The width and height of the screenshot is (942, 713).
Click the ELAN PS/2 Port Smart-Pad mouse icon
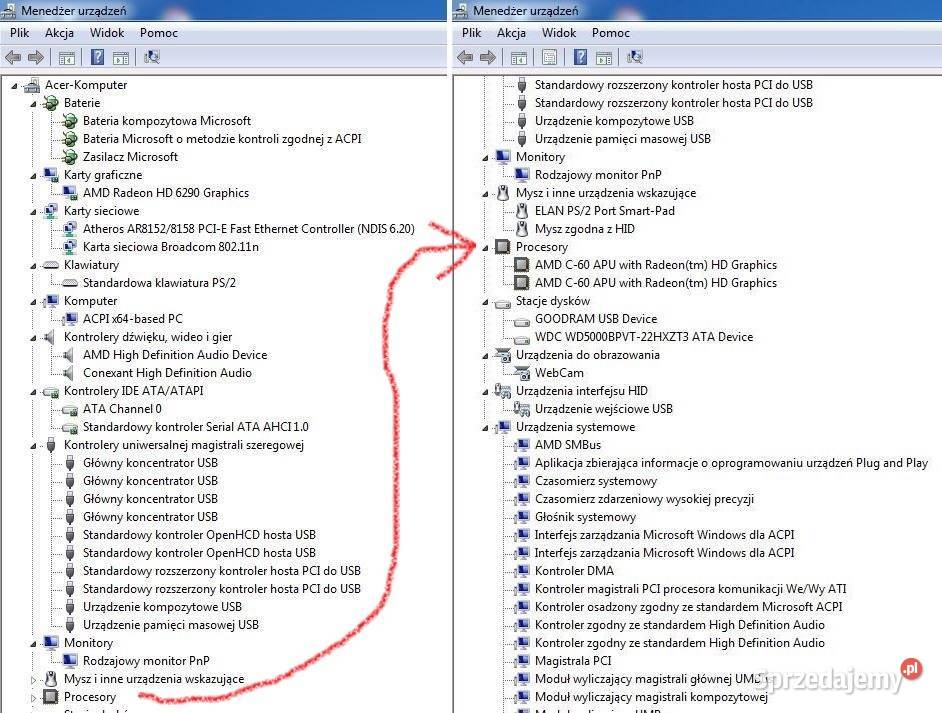coord(521,211)
